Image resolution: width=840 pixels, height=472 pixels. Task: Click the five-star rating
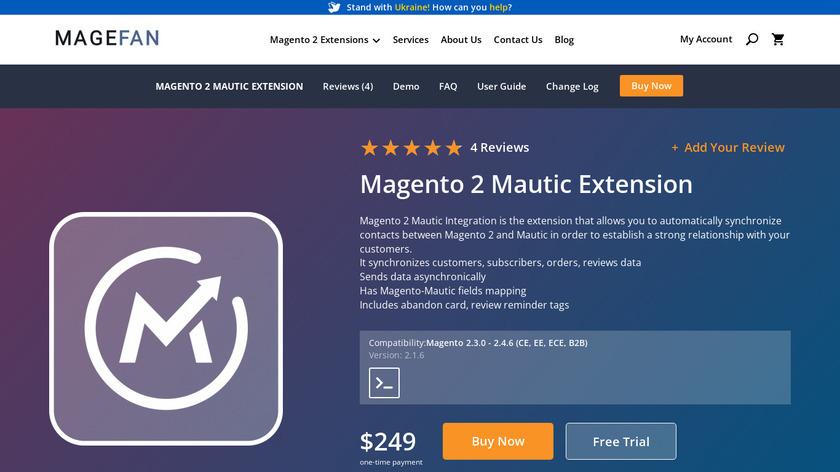pyautogui.click(x=411, y=147)
